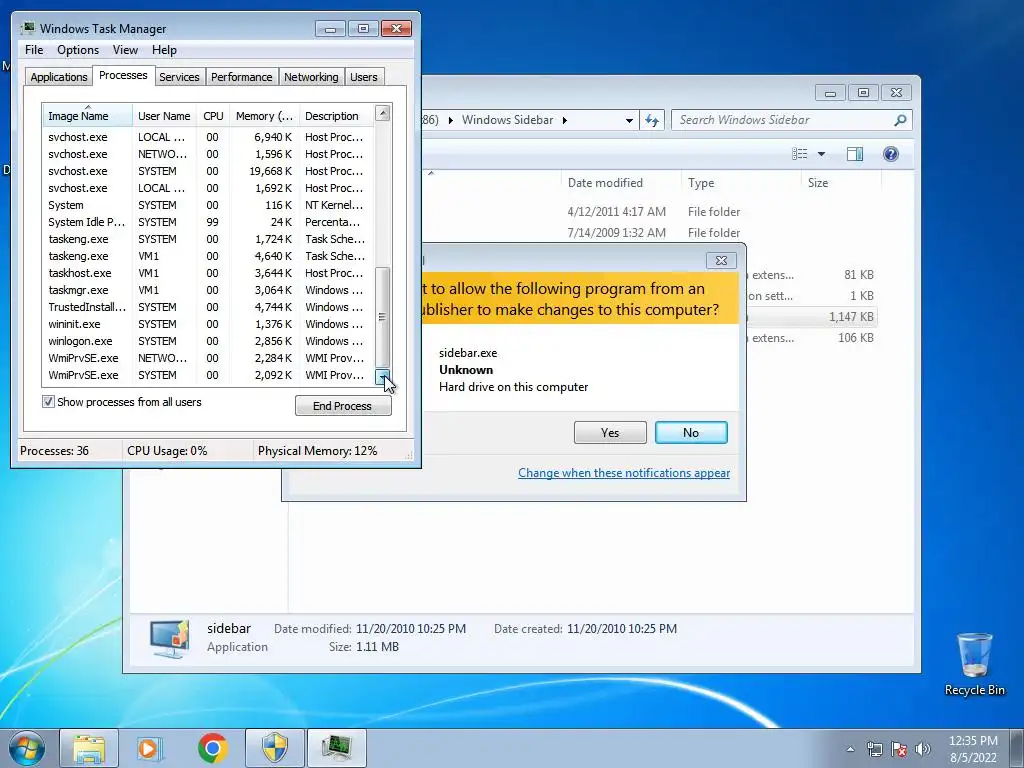
Task: Sort processes by User Name column
Action: [164, 116]
